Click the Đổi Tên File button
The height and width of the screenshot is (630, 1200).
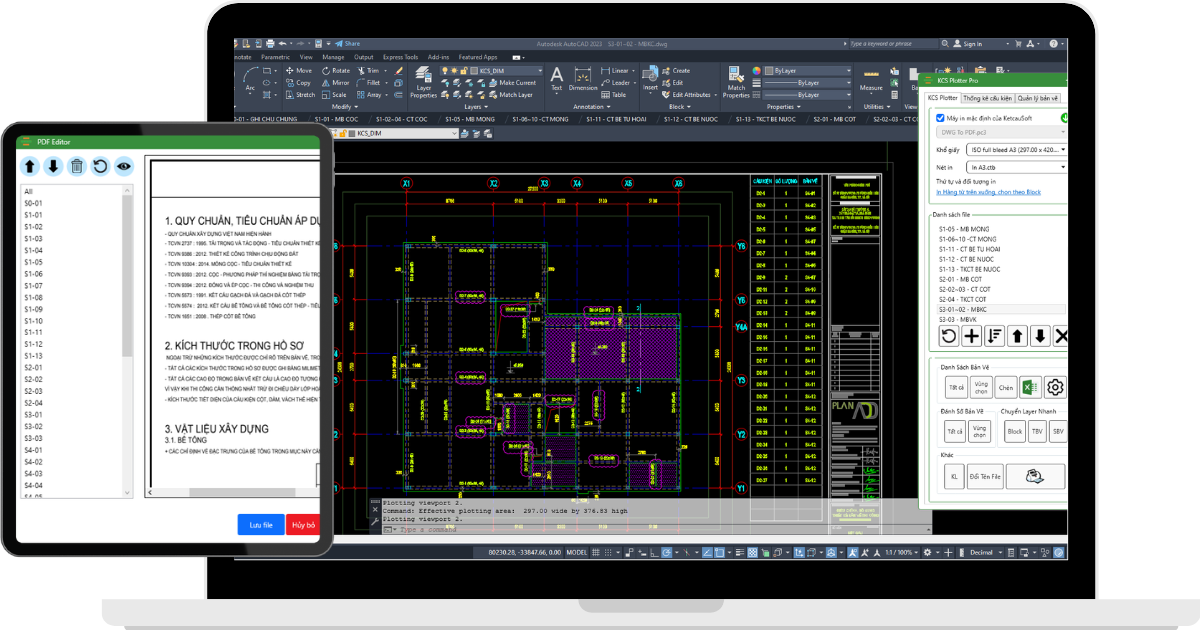pos(985,477)
